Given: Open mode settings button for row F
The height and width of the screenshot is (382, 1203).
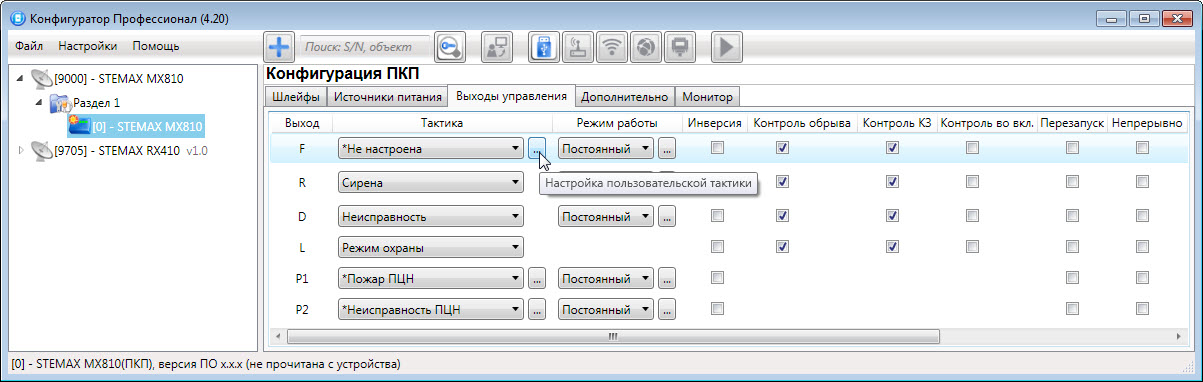Looking at the screenshot, I should 667,149.
